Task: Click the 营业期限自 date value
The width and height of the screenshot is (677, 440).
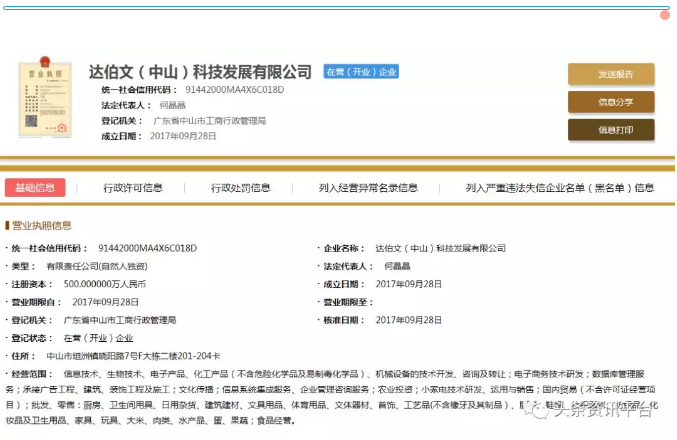Action: (105, 302)
